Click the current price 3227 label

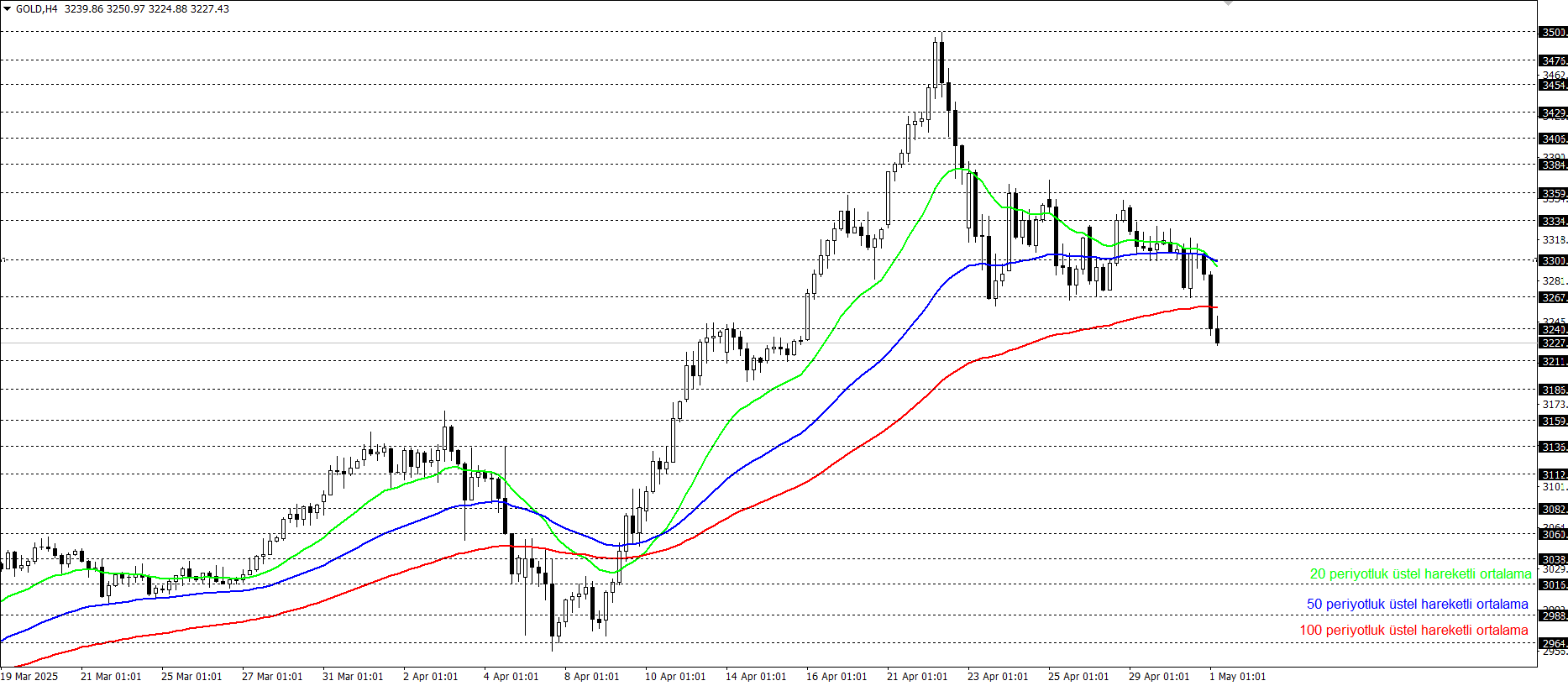pyautogui.click(x=1553, y=343)
